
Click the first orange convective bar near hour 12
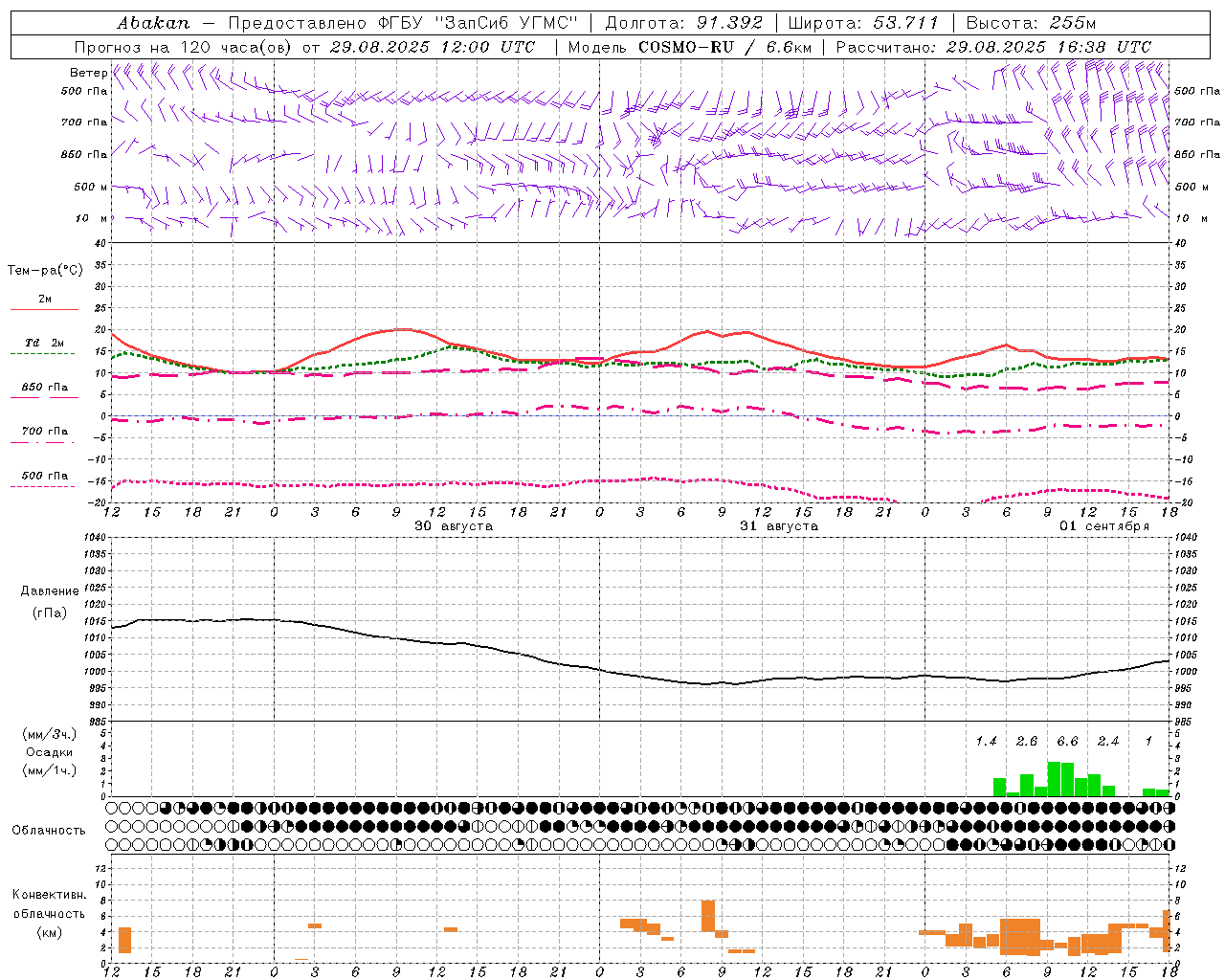(x=124, y=940)
